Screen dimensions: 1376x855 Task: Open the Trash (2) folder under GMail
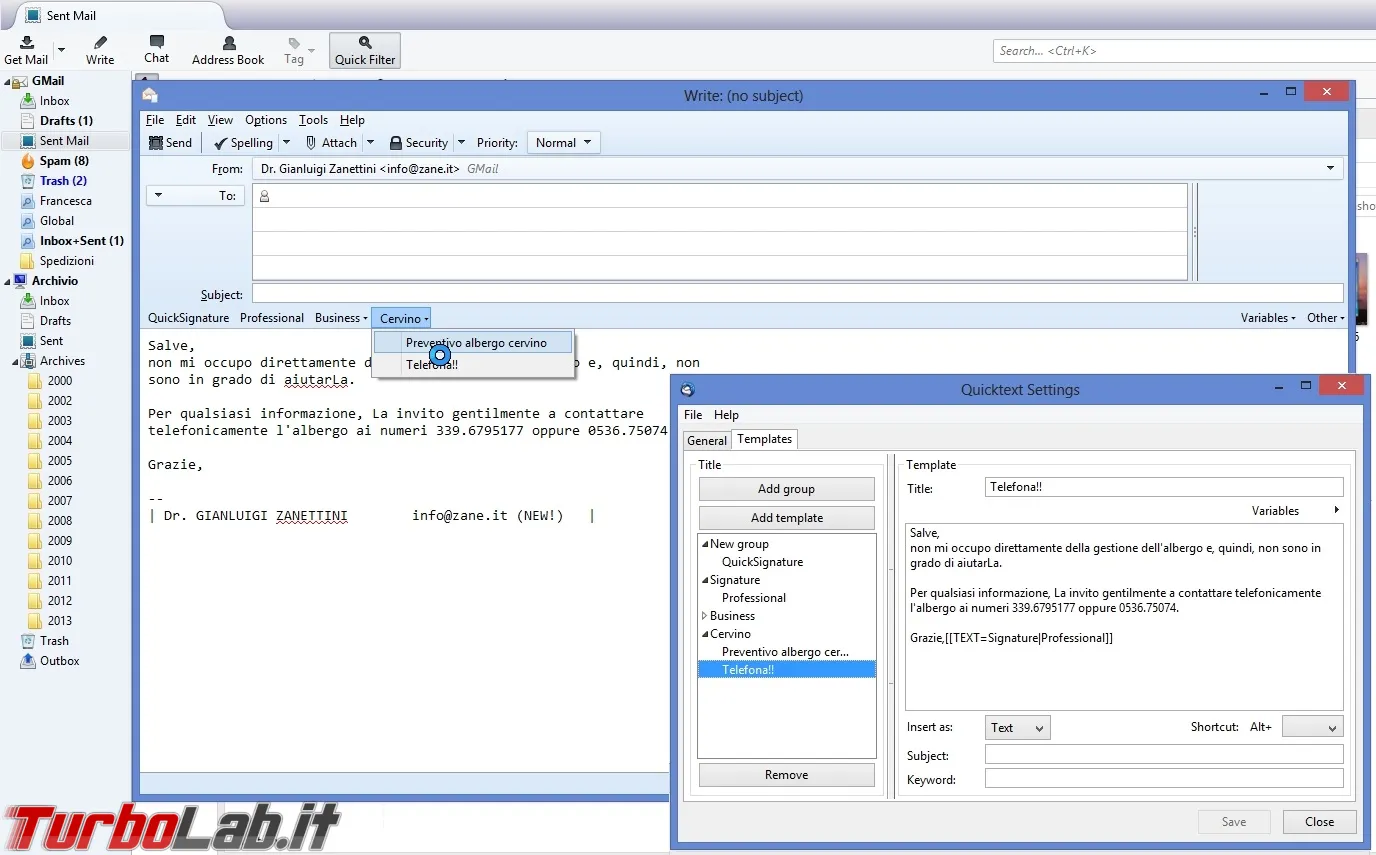click(63, 181)
